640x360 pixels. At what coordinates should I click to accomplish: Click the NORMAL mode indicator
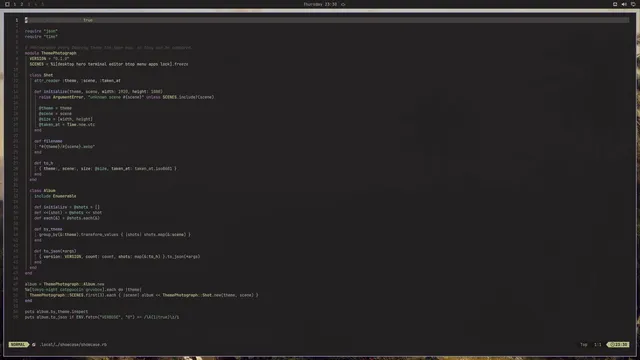click(18, 344)
